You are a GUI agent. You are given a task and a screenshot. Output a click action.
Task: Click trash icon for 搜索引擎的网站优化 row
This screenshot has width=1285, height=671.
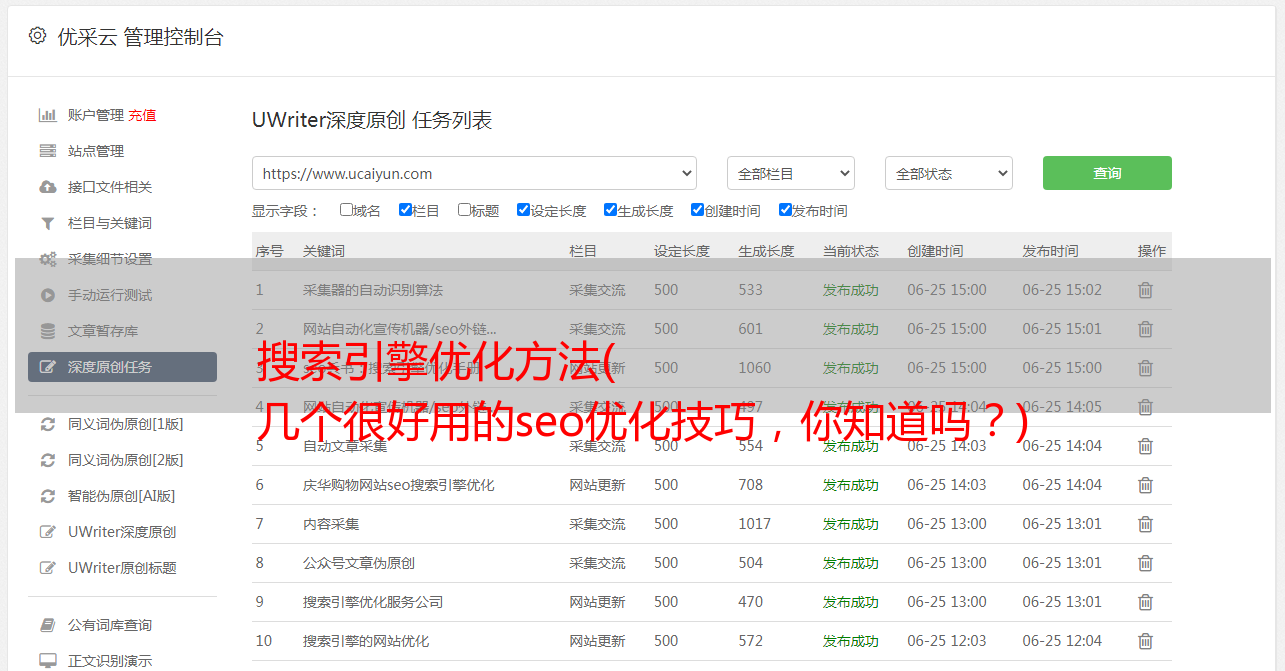[x=1145, y=641]
